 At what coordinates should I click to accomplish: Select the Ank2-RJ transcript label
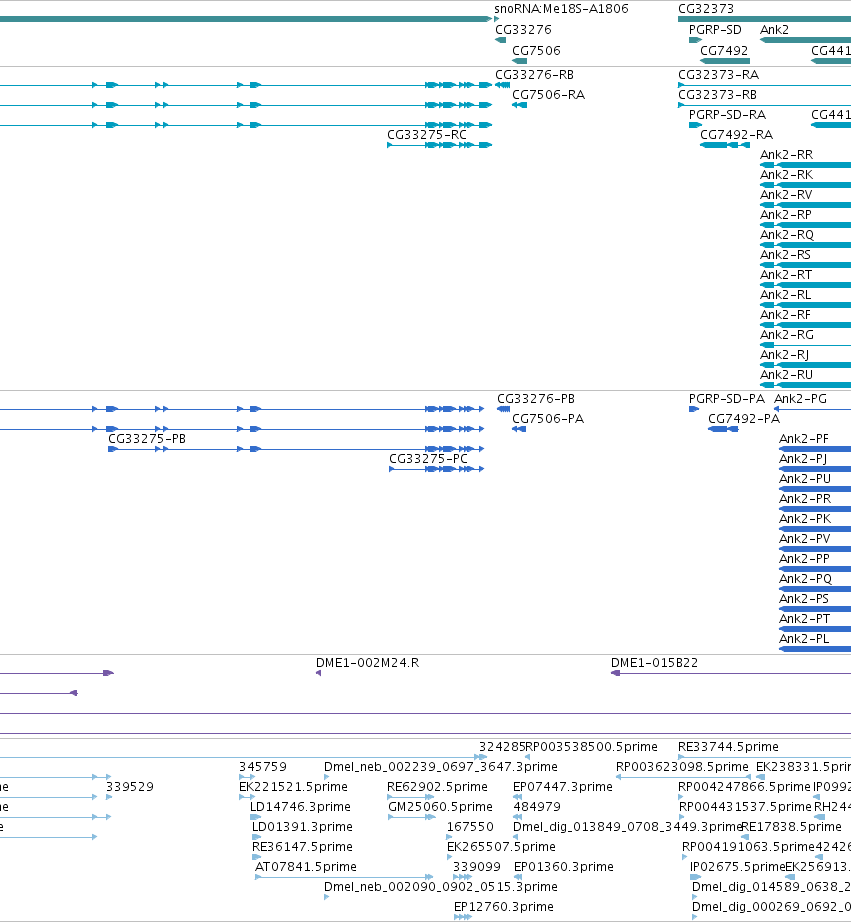[784, 355]
